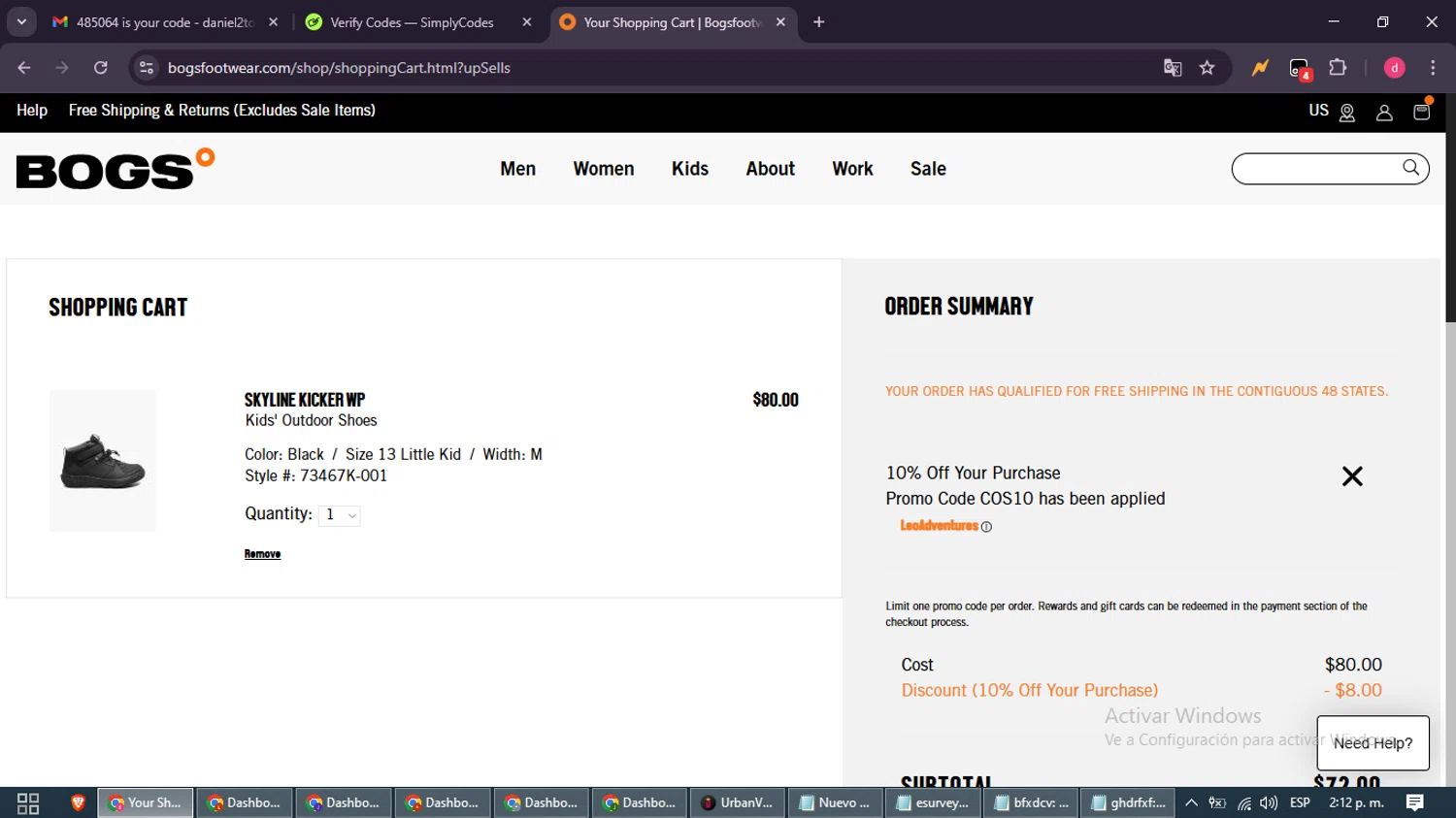Click the ESP language indicator

pos(1300,803)
